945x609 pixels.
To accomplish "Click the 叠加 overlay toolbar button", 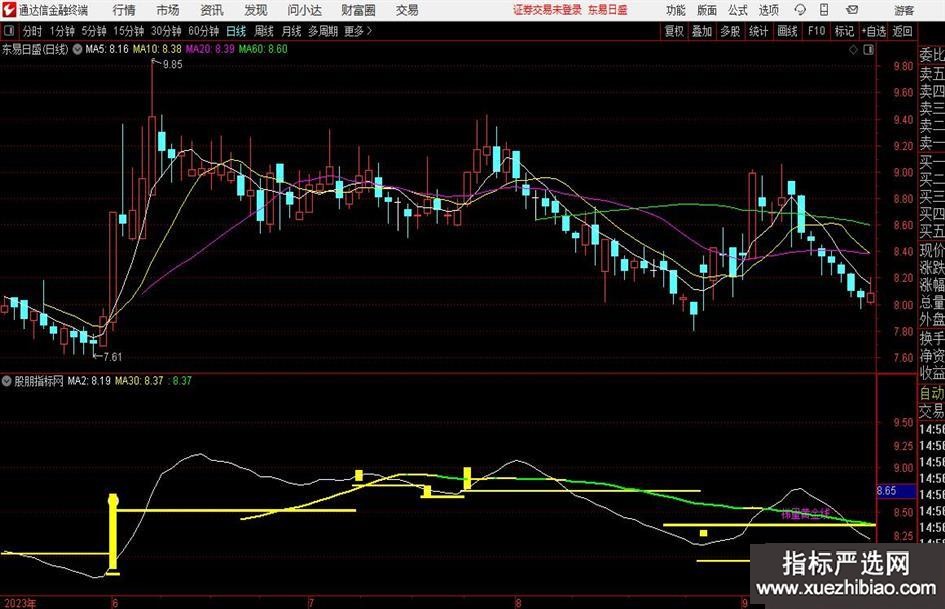I will point(702,31).
